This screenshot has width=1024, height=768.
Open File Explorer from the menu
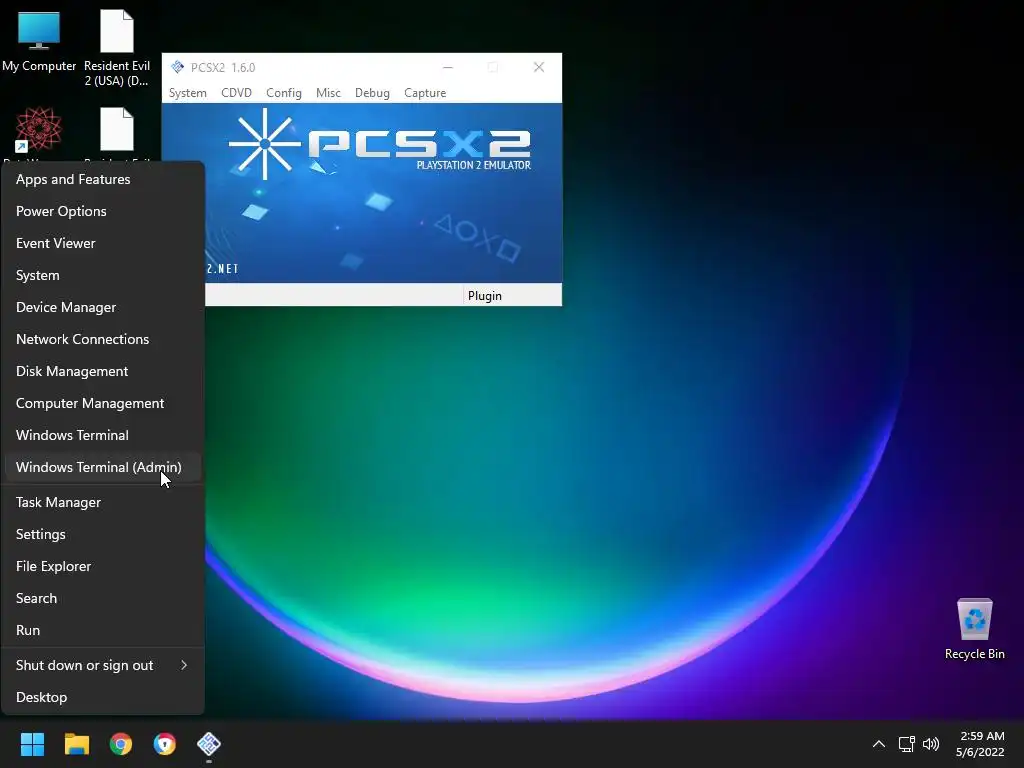click(103, 566)
